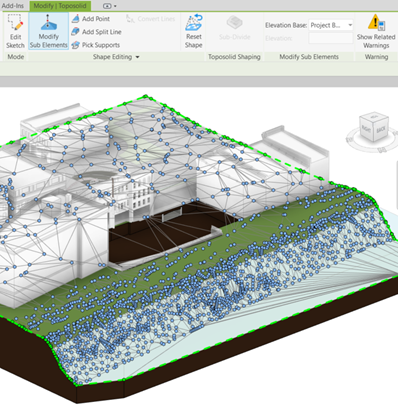Viewport: 398px width, 406px height.
Task: Open the Elevation Base dropdown
Action: pyautogui.click(x=331, y=25)
